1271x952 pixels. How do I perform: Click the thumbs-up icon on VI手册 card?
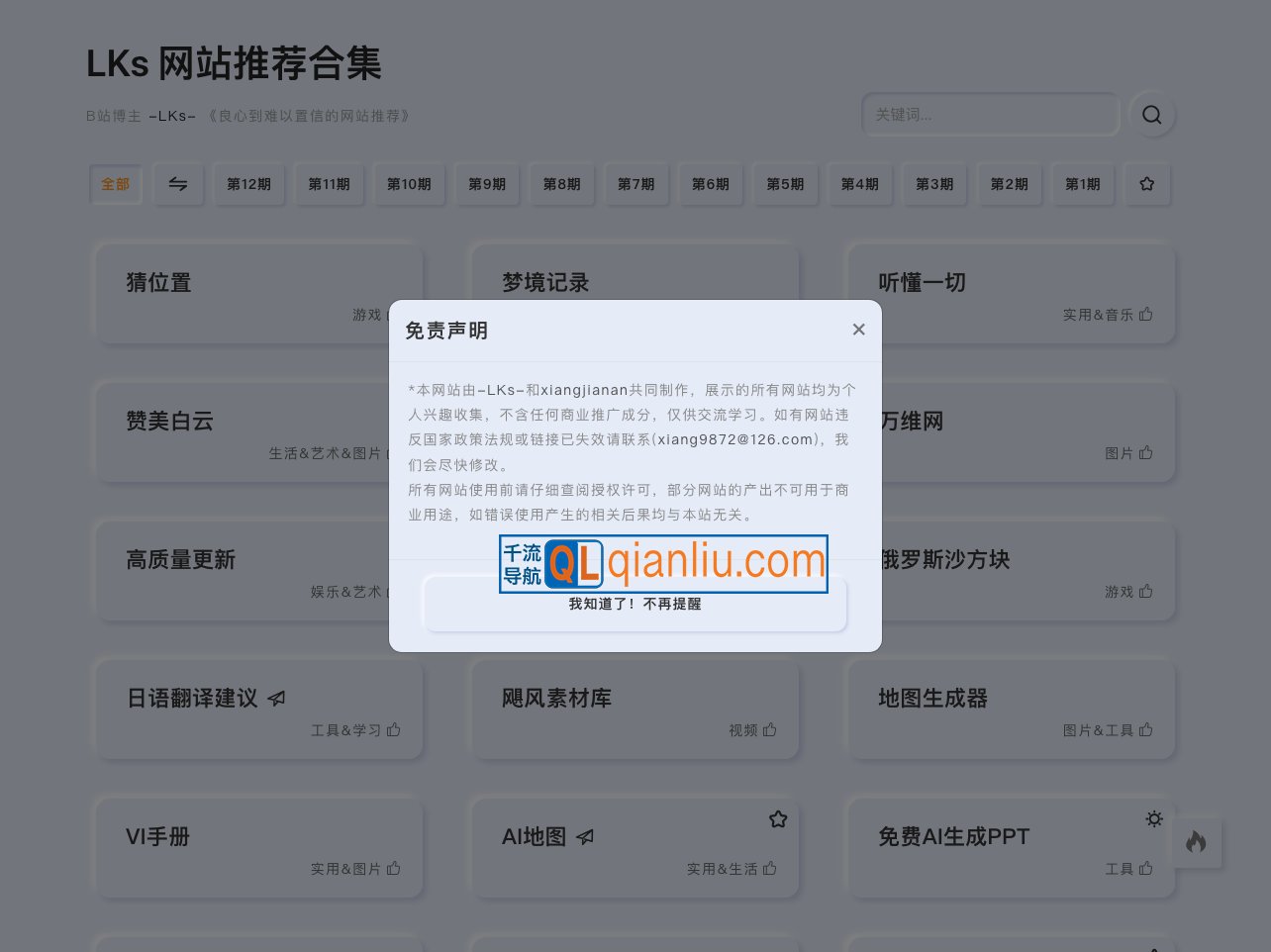coord(394,868)
